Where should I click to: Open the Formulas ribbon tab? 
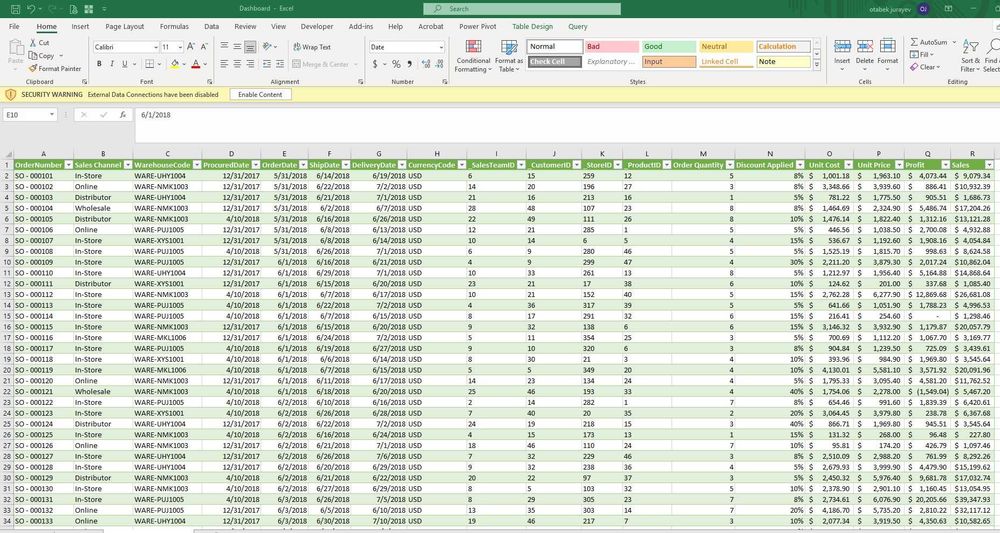coord(174,27)
